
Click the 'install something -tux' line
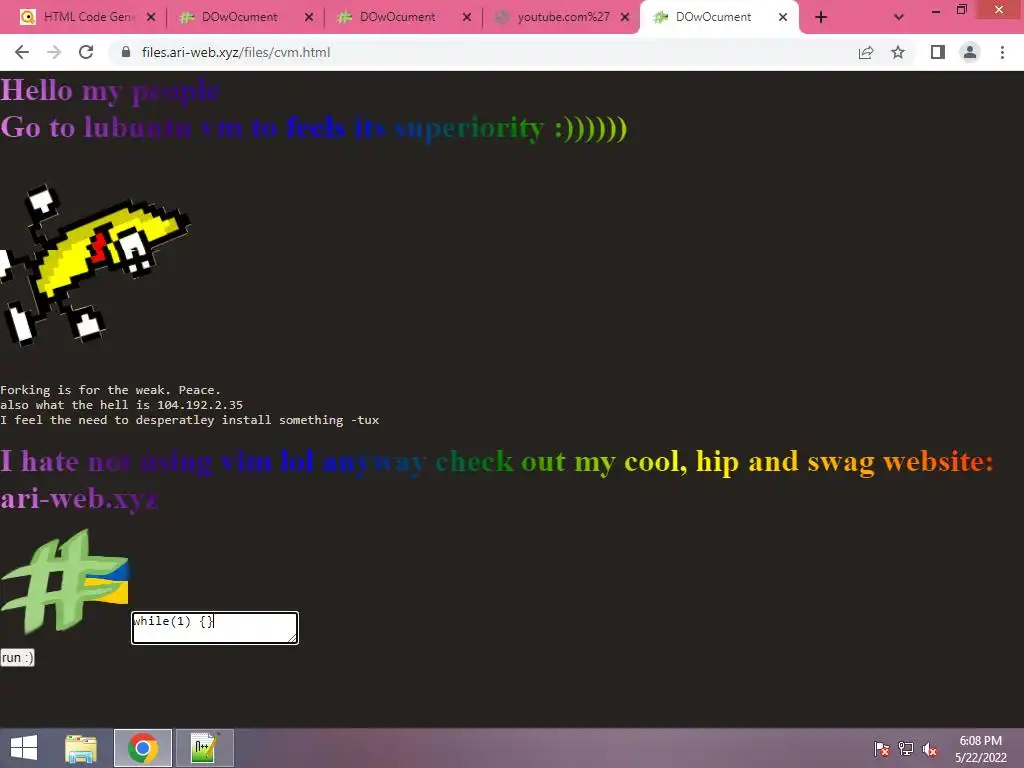(189, 420)
